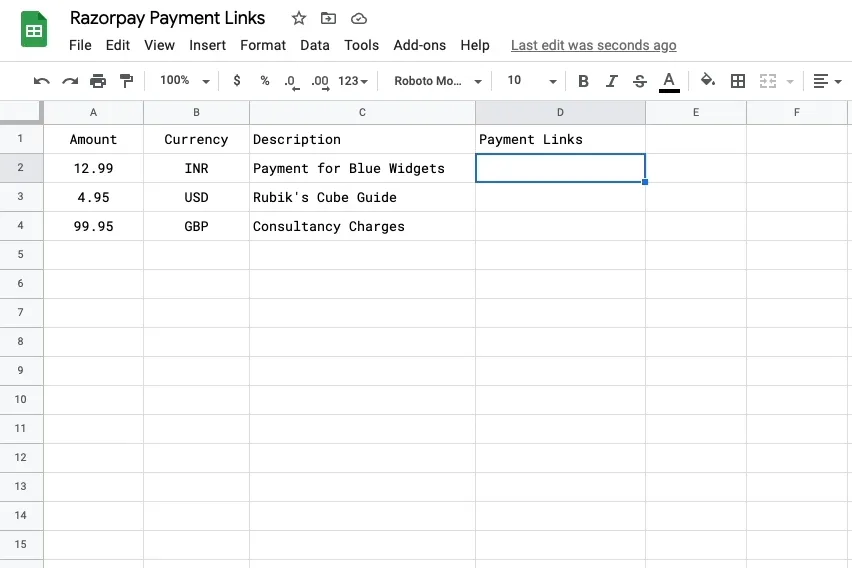Image resolution: width=852 pixels, height=568 pixels.
Task: Open the Add-ons menu
Action: tap(419, 45)
